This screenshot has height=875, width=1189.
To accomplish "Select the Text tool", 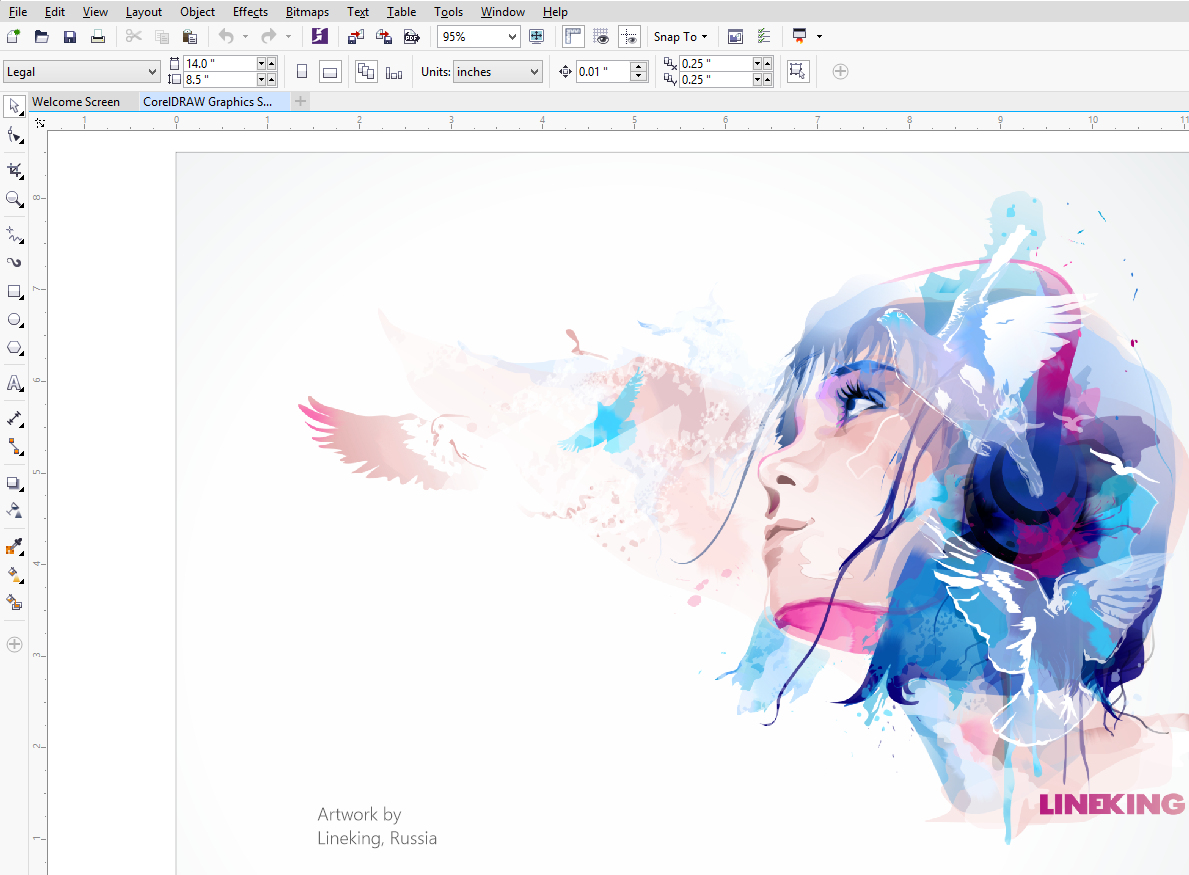I will click(14, 384).
